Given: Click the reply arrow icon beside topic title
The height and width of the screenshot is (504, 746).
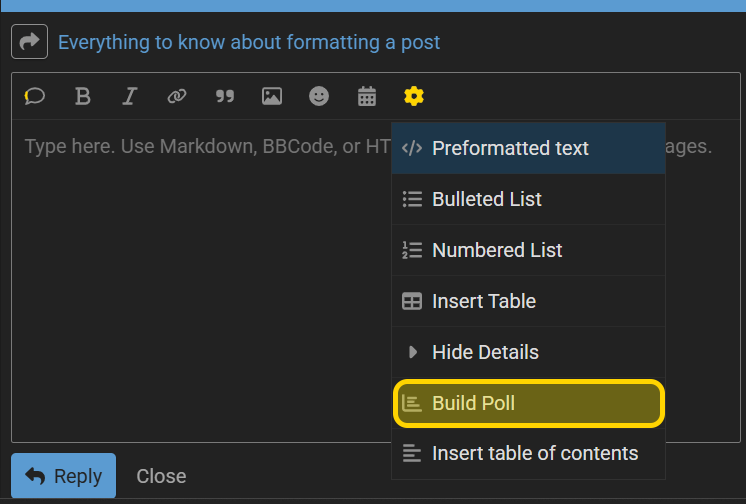Looking at the screenshot, I should [x=29, y=41].
